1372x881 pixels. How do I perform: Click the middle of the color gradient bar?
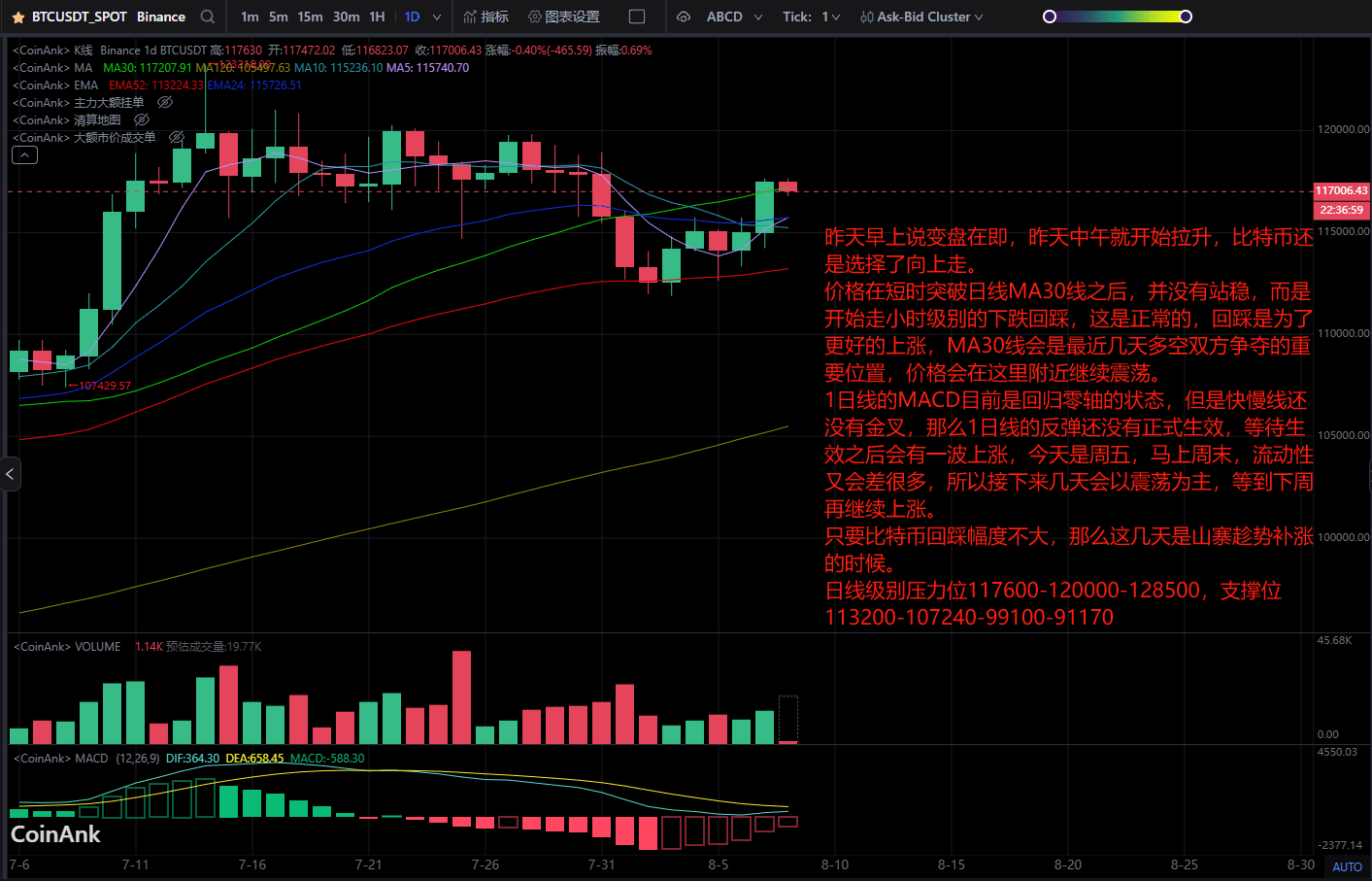1118,17
